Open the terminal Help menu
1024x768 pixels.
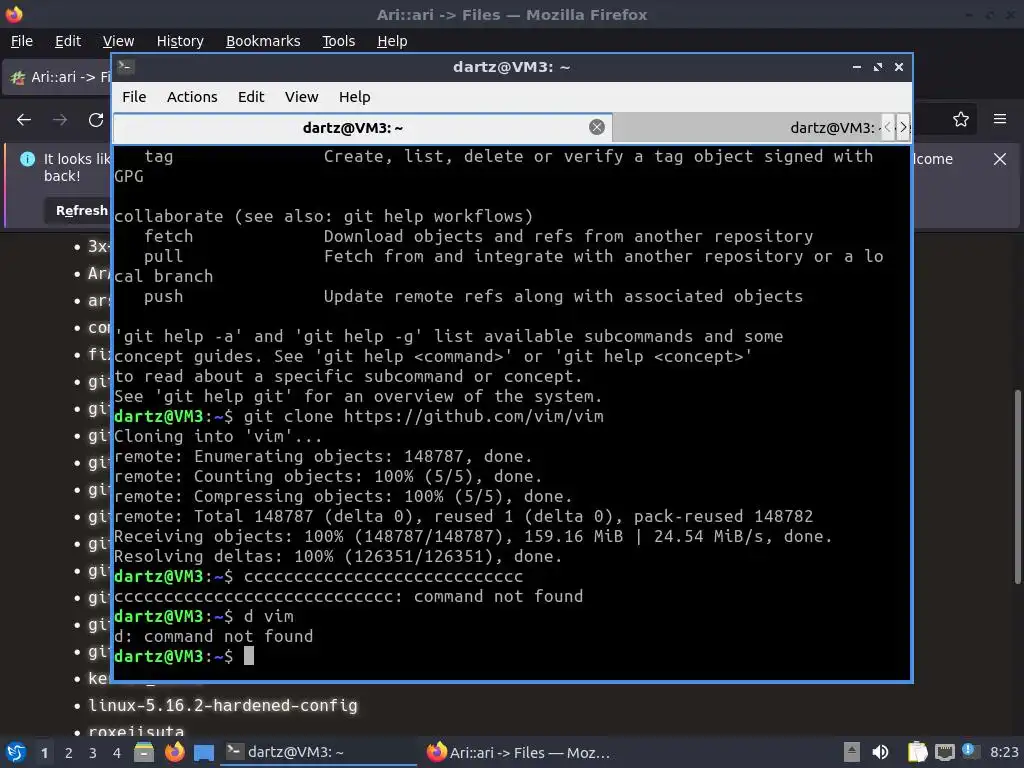355,97
